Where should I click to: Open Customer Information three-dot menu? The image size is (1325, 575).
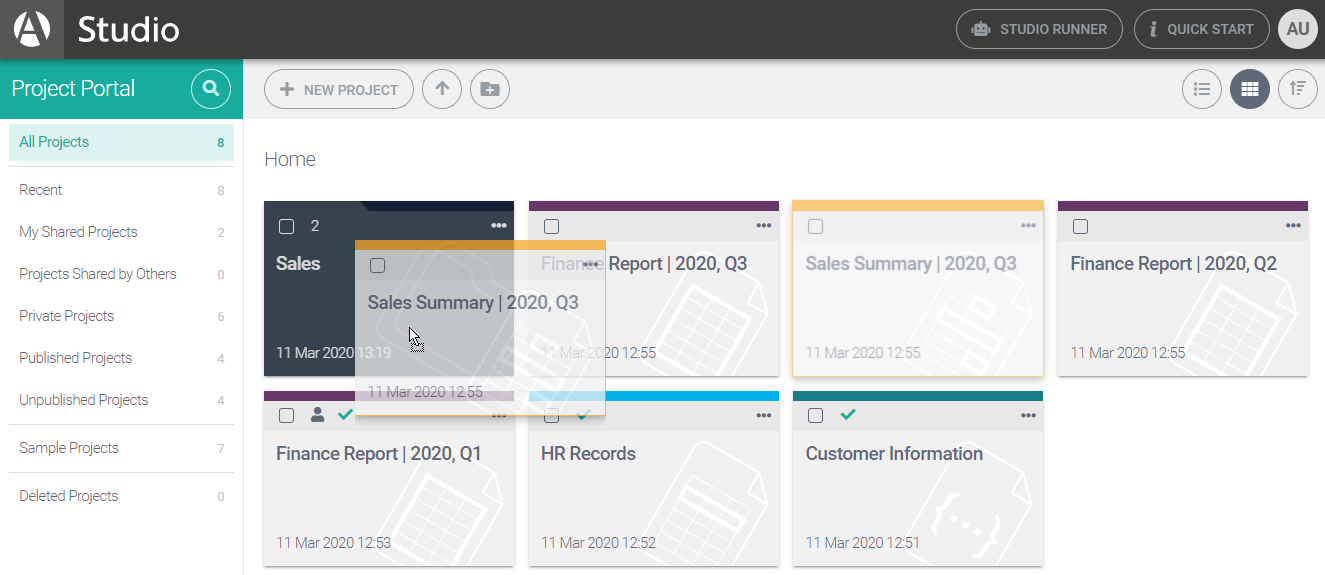click(1028, 416)
